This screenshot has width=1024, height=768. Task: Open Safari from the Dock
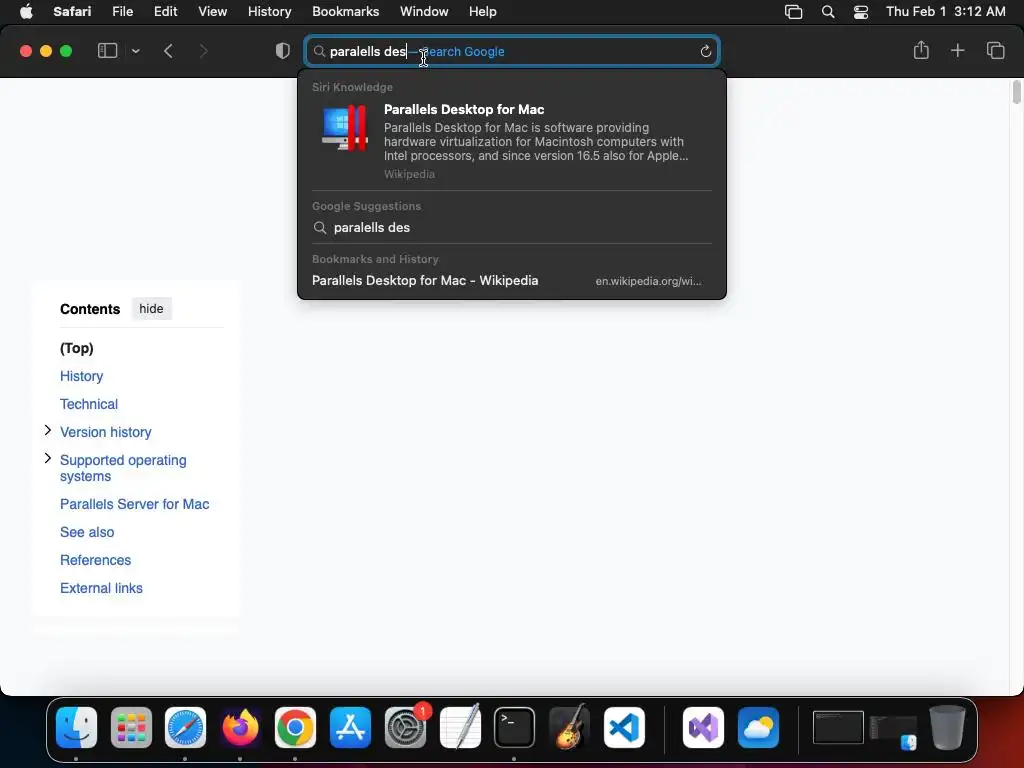pos(185,728)
